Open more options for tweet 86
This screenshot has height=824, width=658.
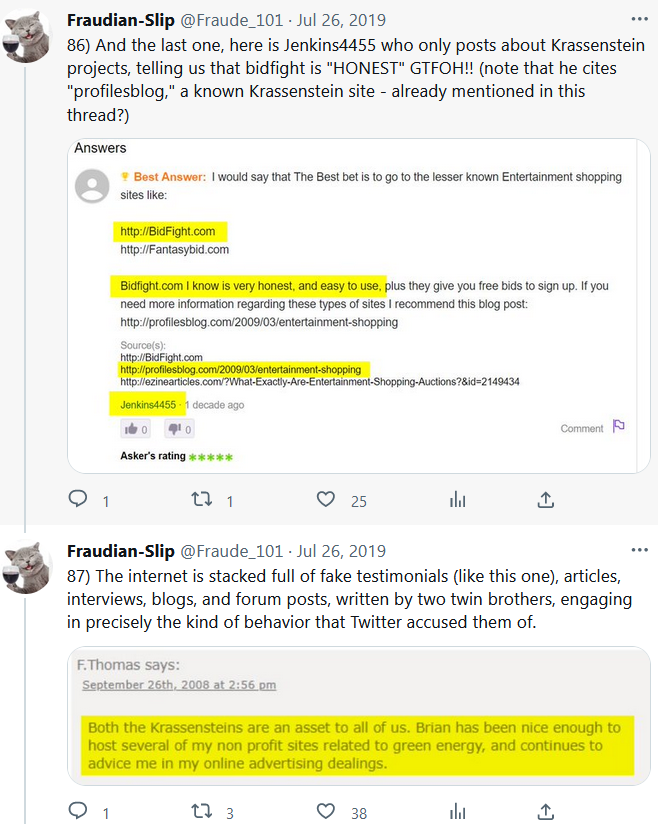coord(639,20)
